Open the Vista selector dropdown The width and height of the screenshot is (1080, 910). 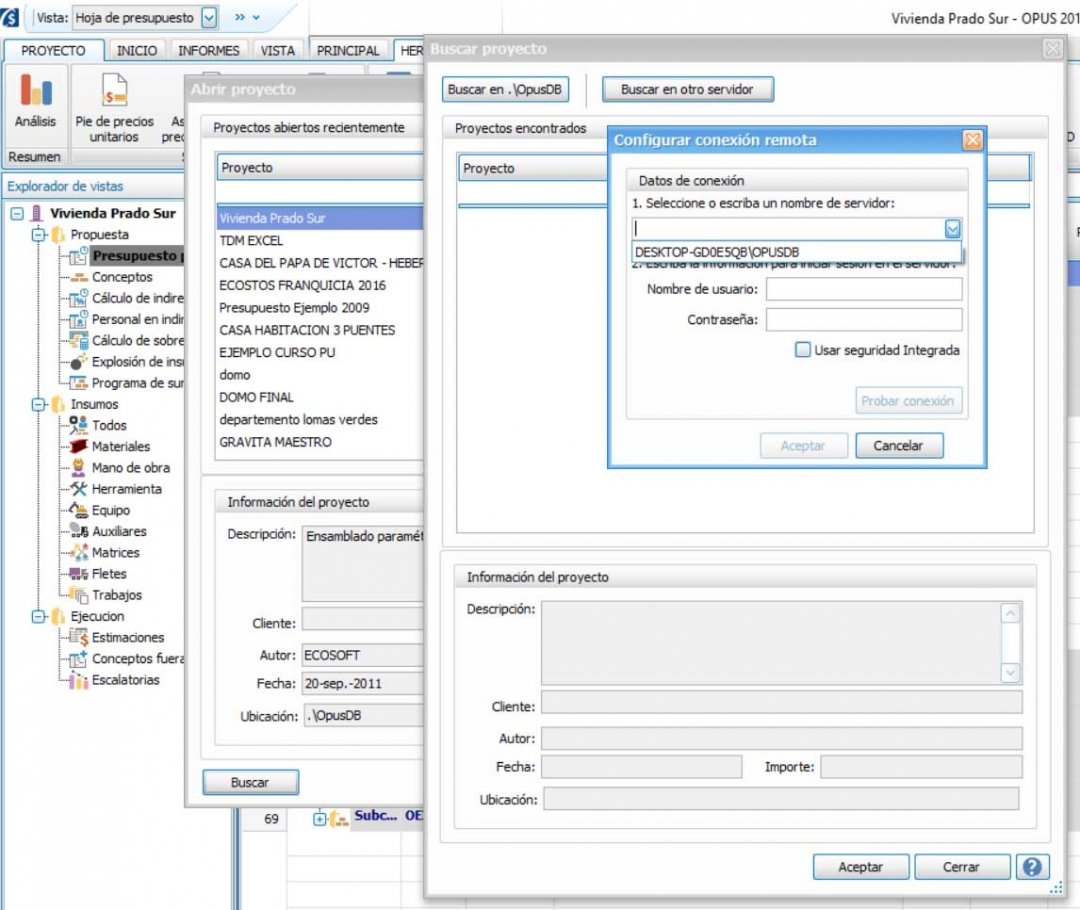point(209,18)
